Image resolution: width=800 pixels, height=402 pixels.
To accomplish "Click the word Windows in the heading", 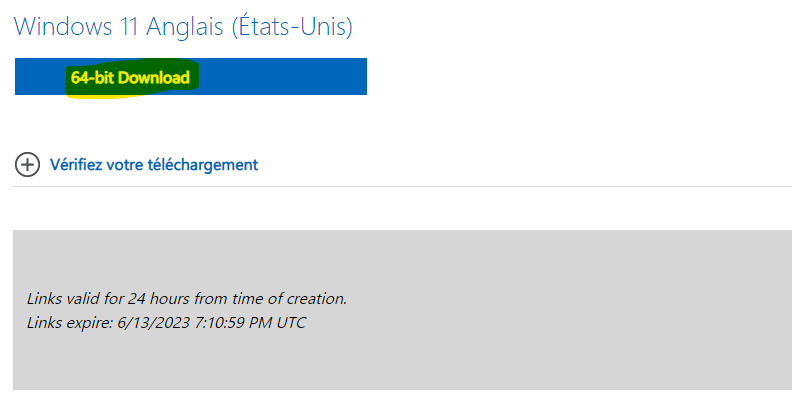I will click(x=63, y=27).
